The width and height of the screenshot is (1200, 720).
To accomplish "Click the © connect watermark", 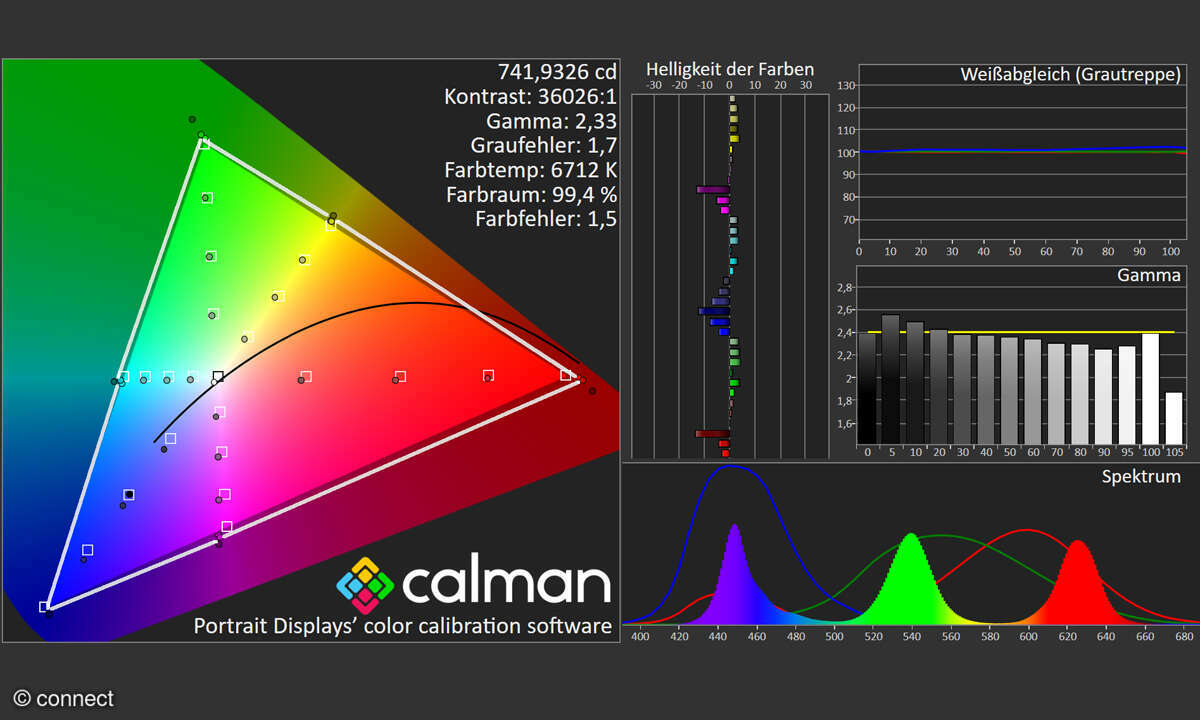I will [64, 699].
